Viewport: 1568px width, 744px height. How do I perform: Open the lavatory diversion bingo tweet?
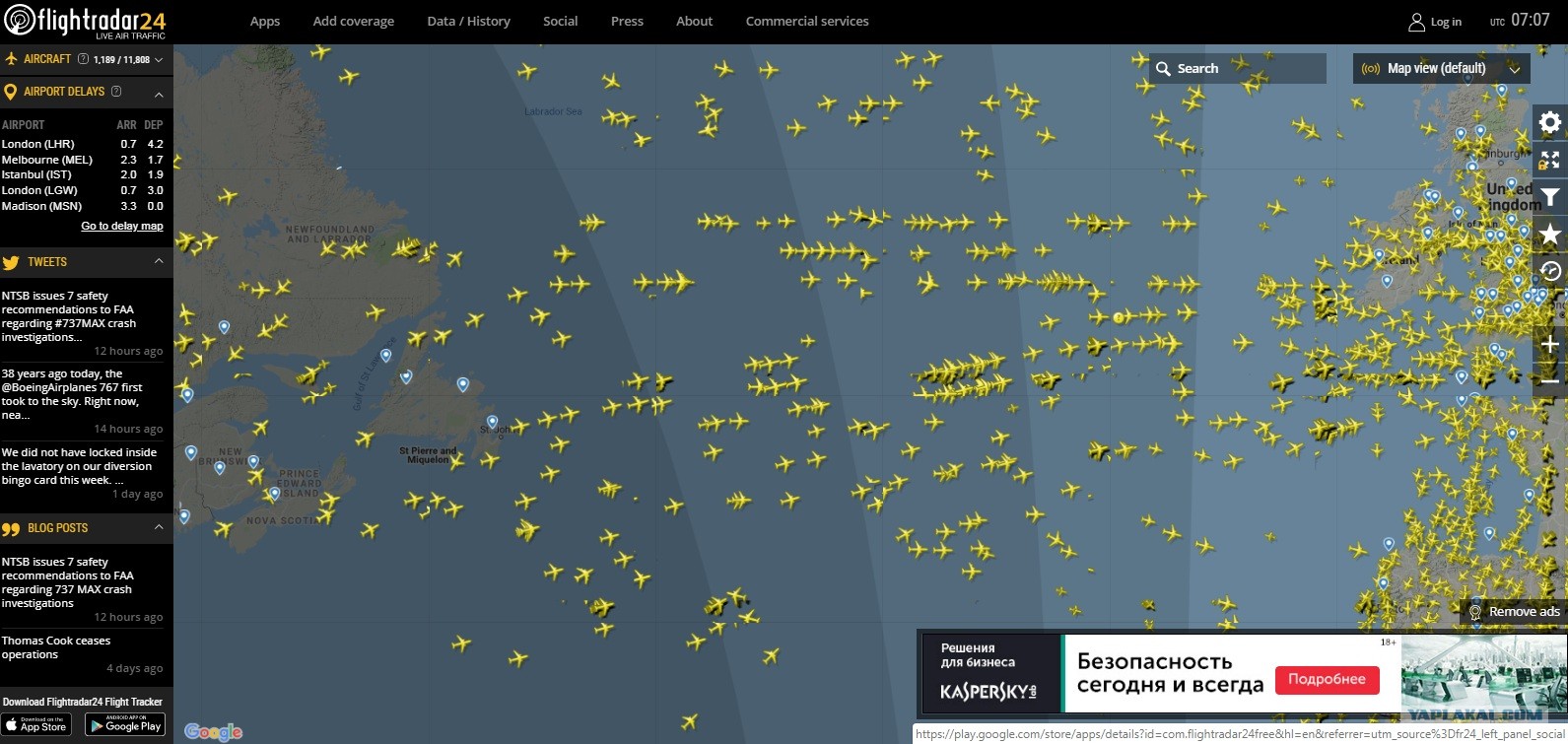click(x=79, y=466)
